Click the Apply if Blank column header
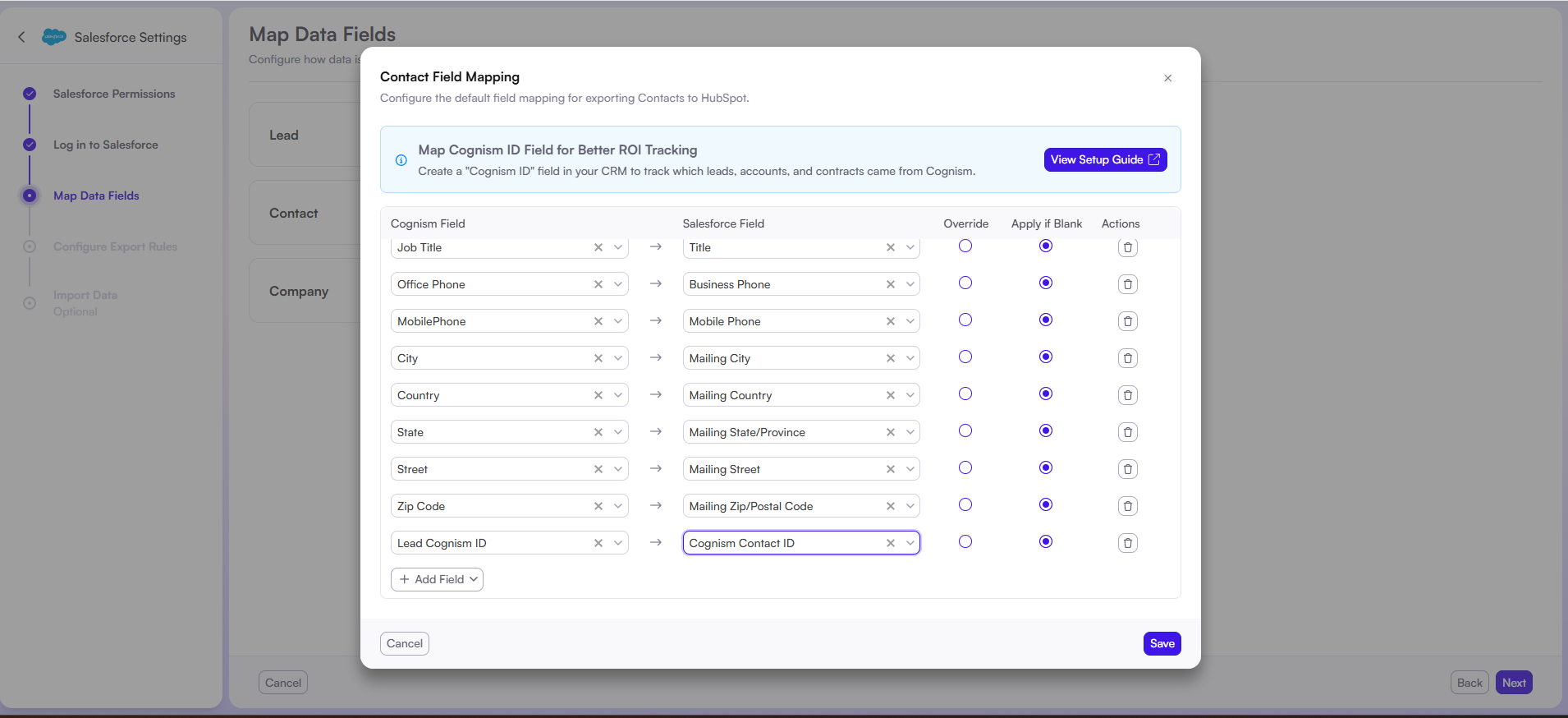The height and width of the screenshot is (718, 1568). (x=1047, y=223)
